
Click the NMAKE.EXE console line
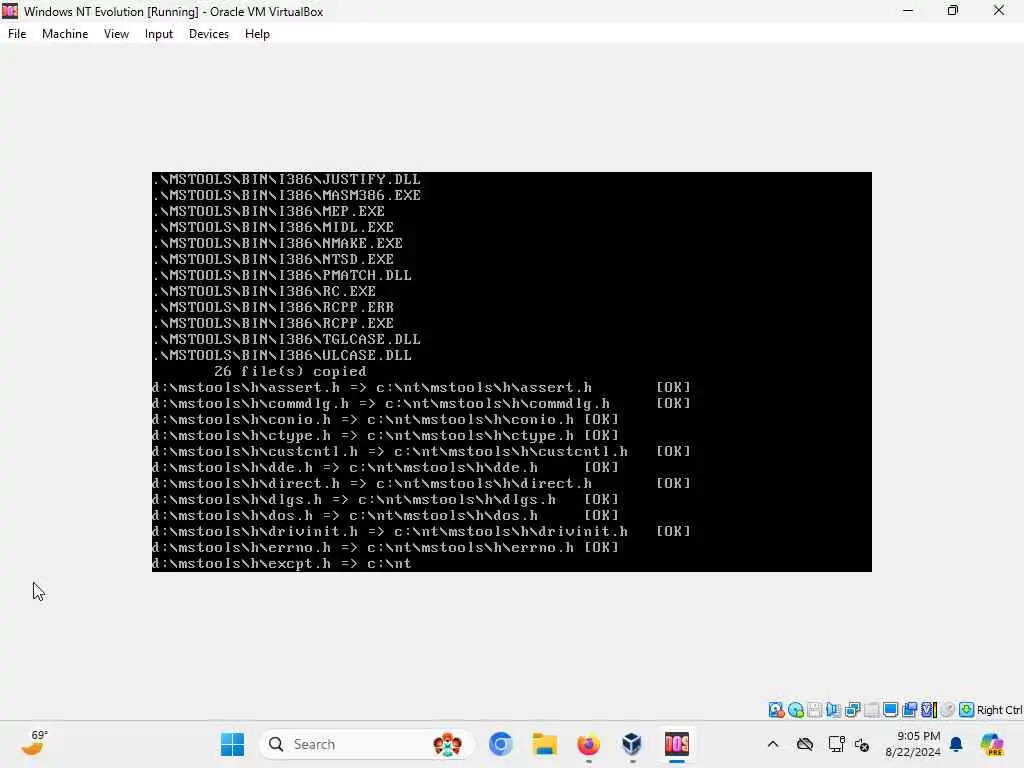(x=278, y=243)
